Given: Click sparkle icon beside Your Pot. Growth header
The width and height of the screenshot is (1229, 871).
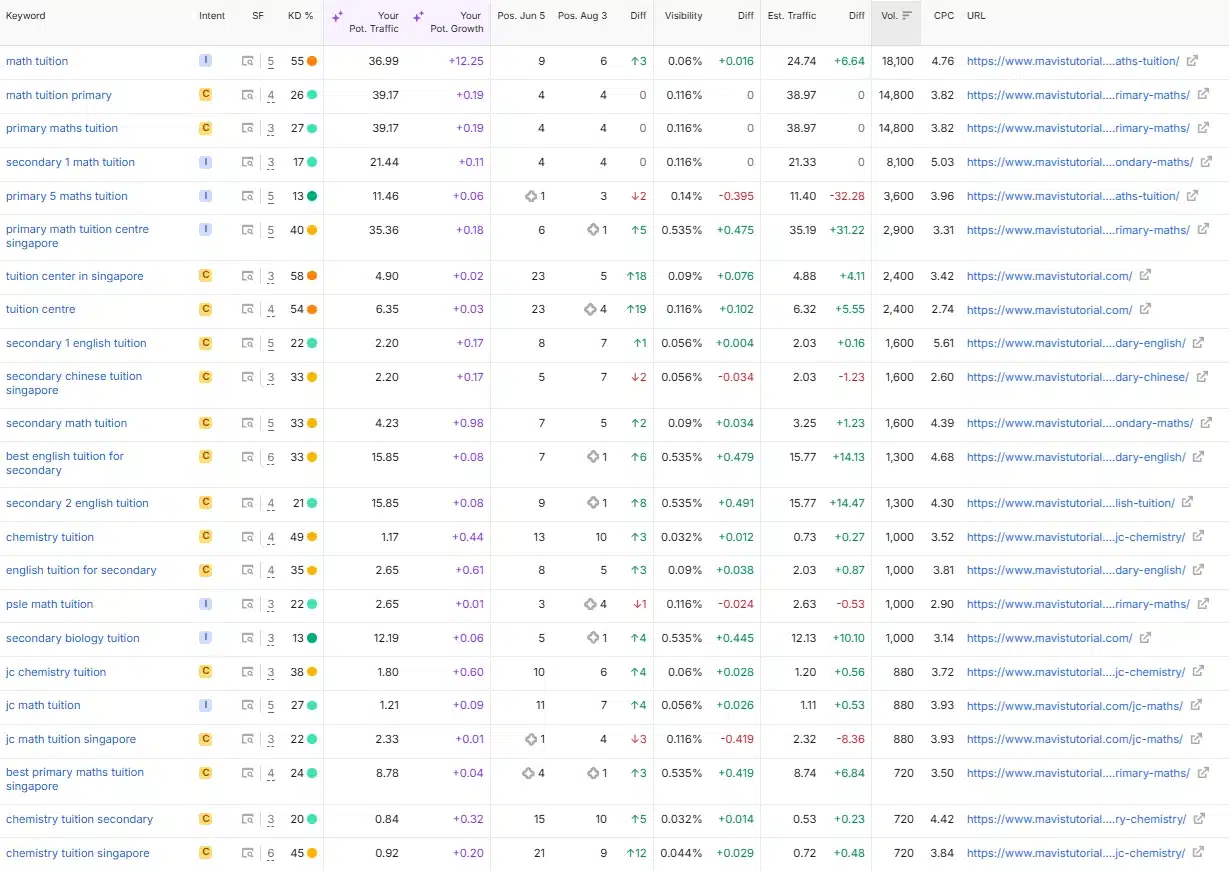Looking at the screenshot, I should coord(418,16).
